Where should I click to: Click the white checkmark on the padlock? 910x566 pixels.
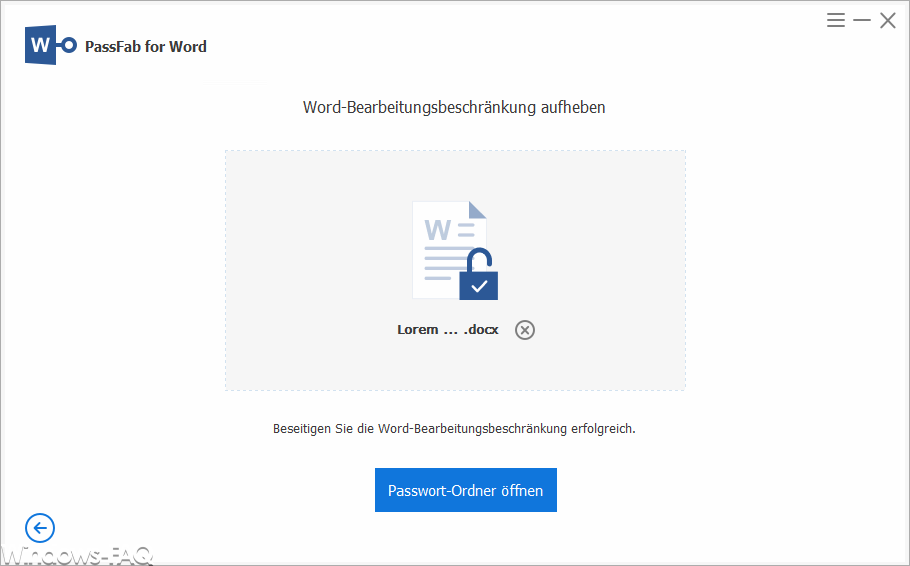[x=479, y=286]
